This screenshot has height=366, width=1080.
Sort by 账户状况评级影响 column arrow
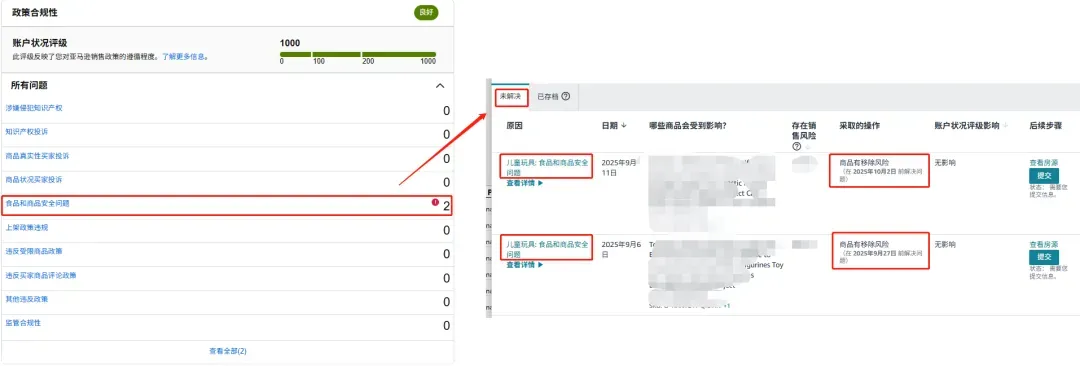coord(1006,125)
